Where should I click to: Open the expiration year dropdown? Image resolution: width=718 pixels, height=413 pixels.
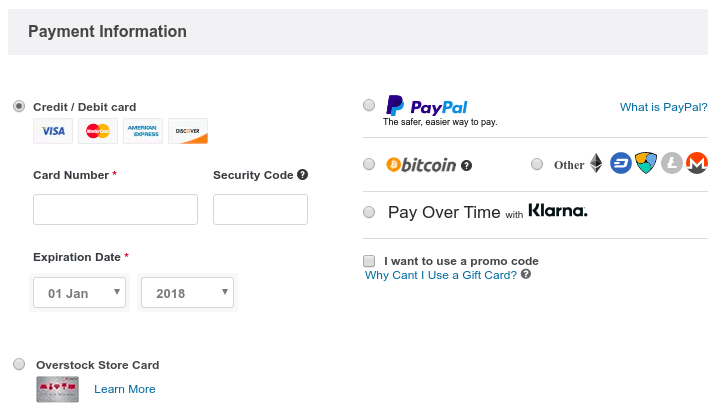click(x=188, y=293)
